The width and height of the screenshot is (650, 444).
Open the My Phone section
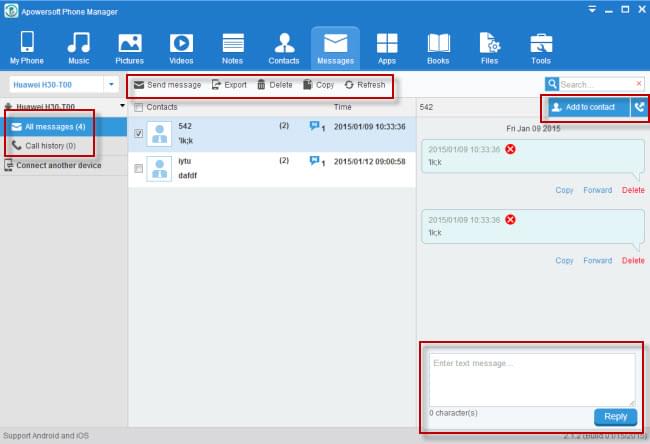[27, 48]
